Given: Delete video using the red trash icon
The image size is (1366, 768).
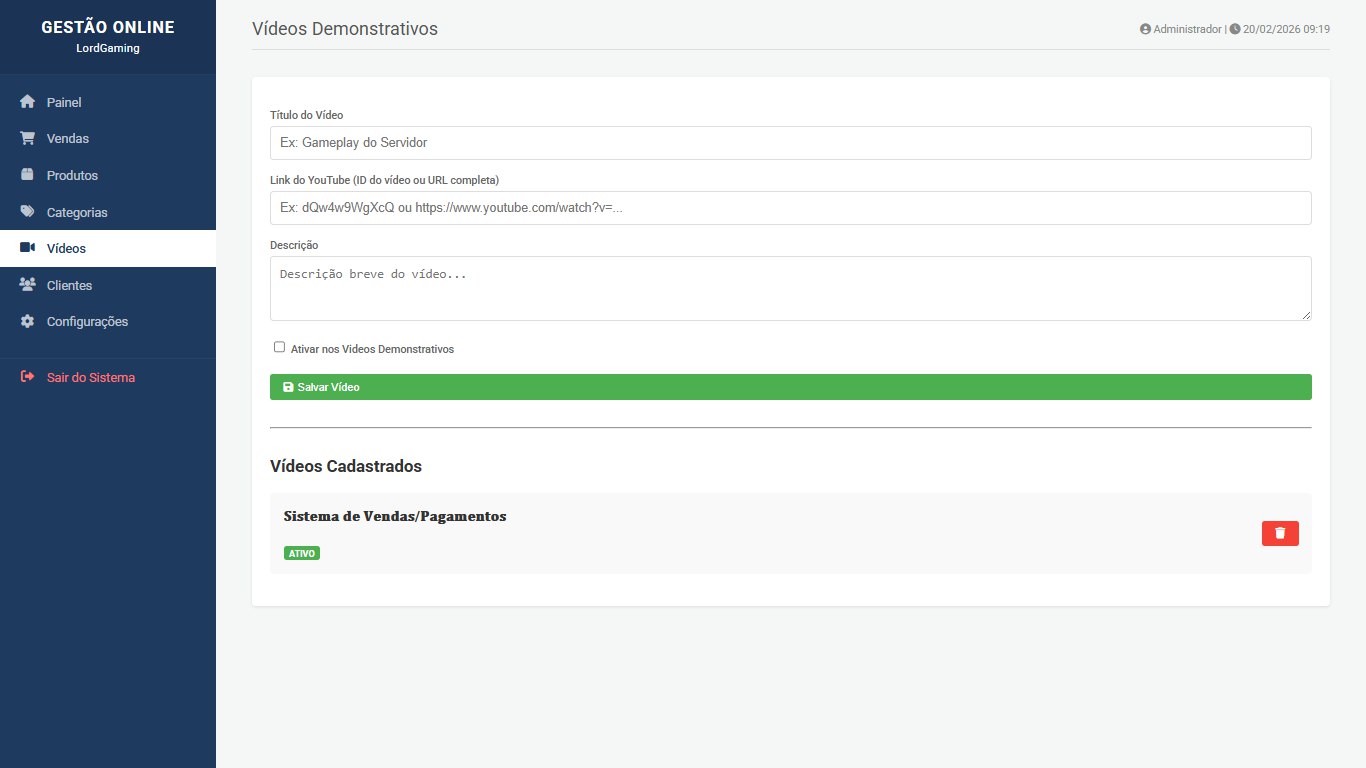Looking at the screenshot, I should coord(1280,533).
